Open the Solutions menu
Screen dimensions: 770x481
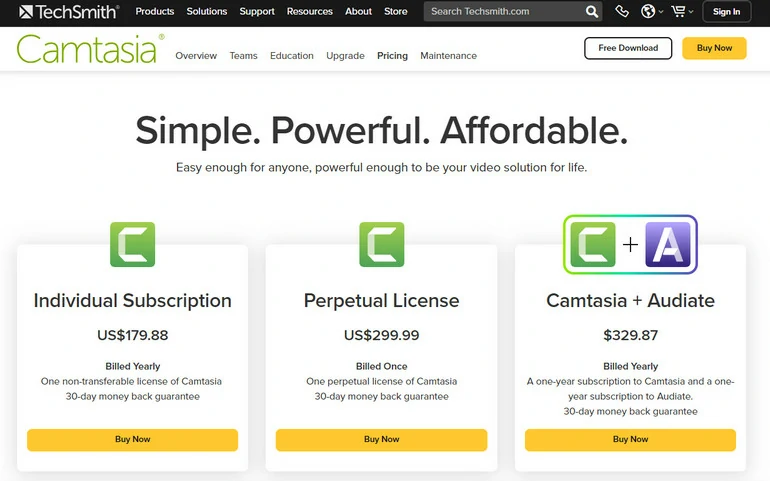coord(207,11)
